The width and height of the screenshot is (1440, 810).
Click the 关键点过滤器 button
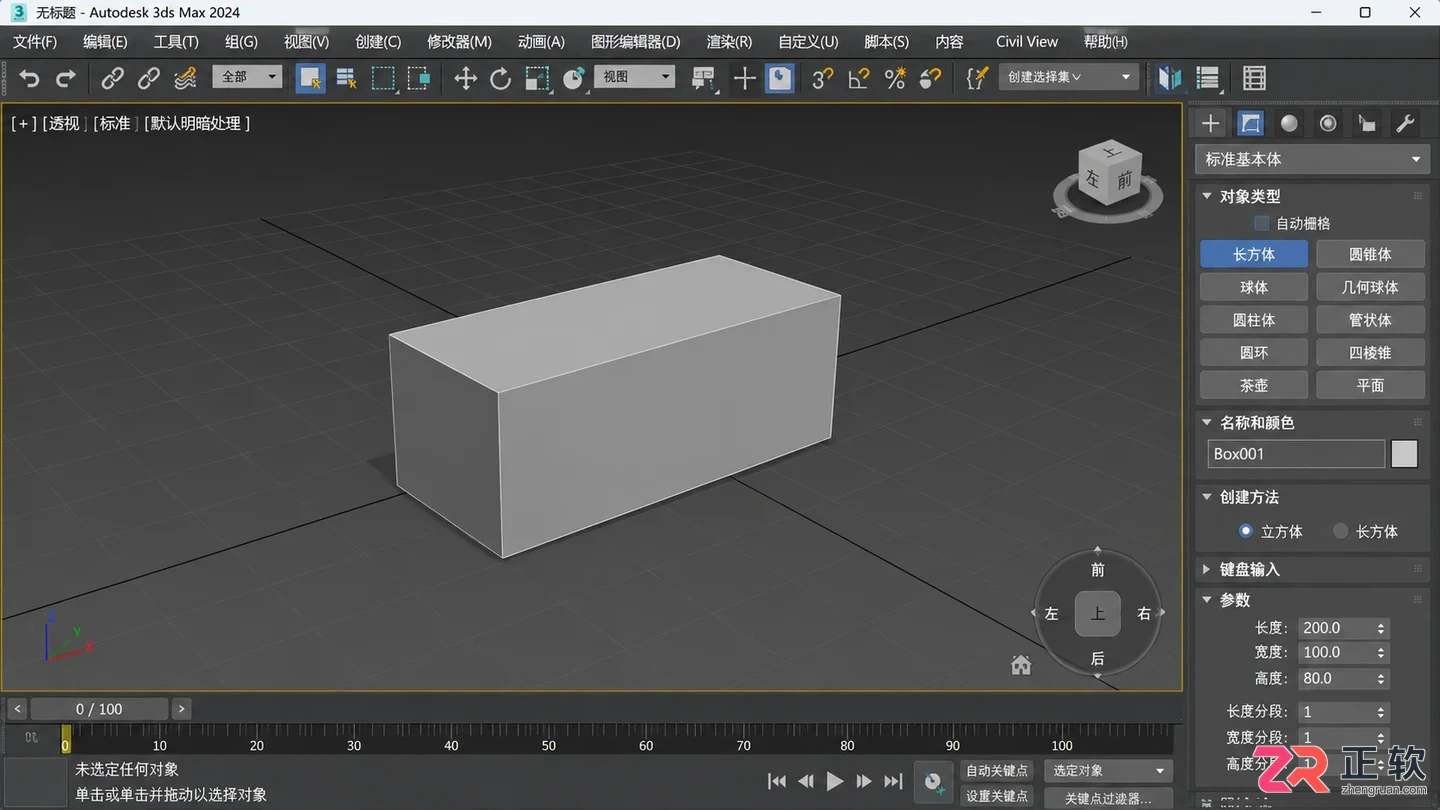1108,798
